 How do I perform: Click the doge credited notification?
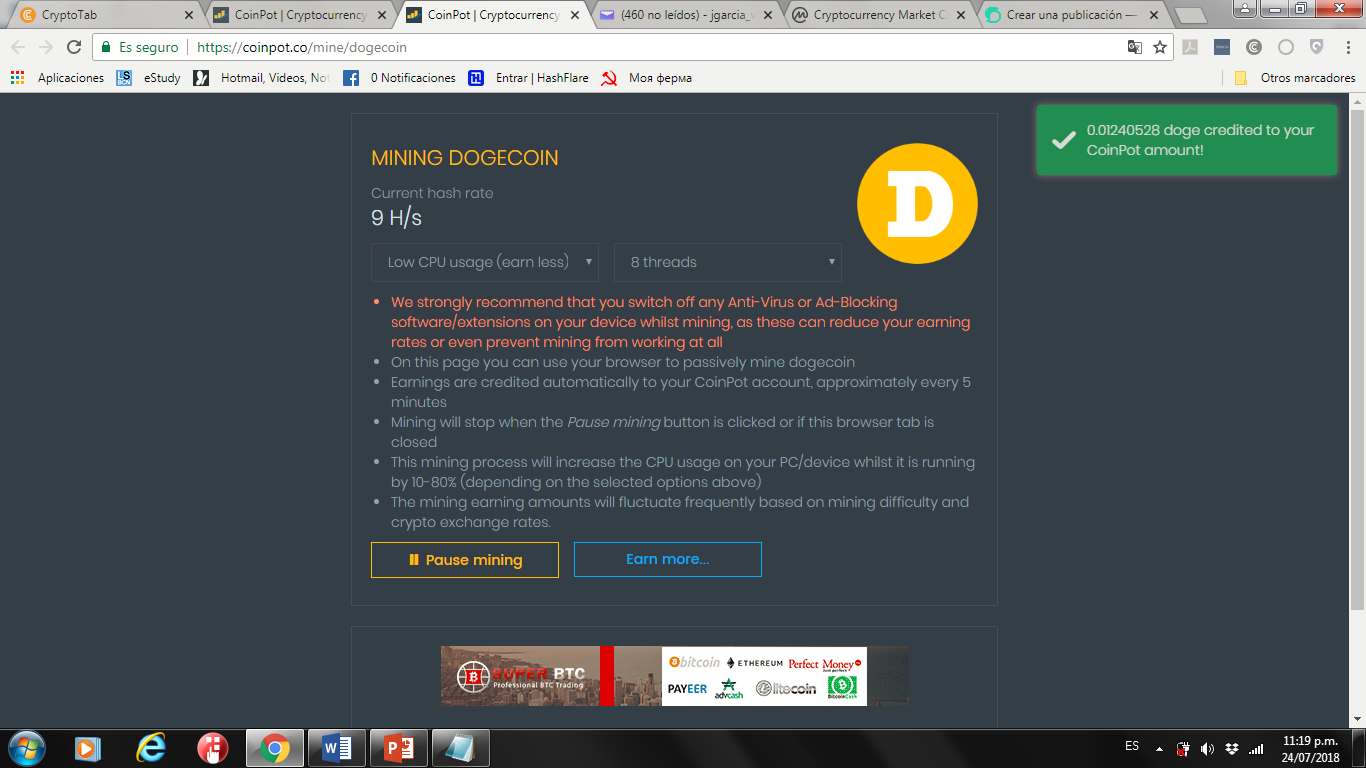(x=1187, y=140)
